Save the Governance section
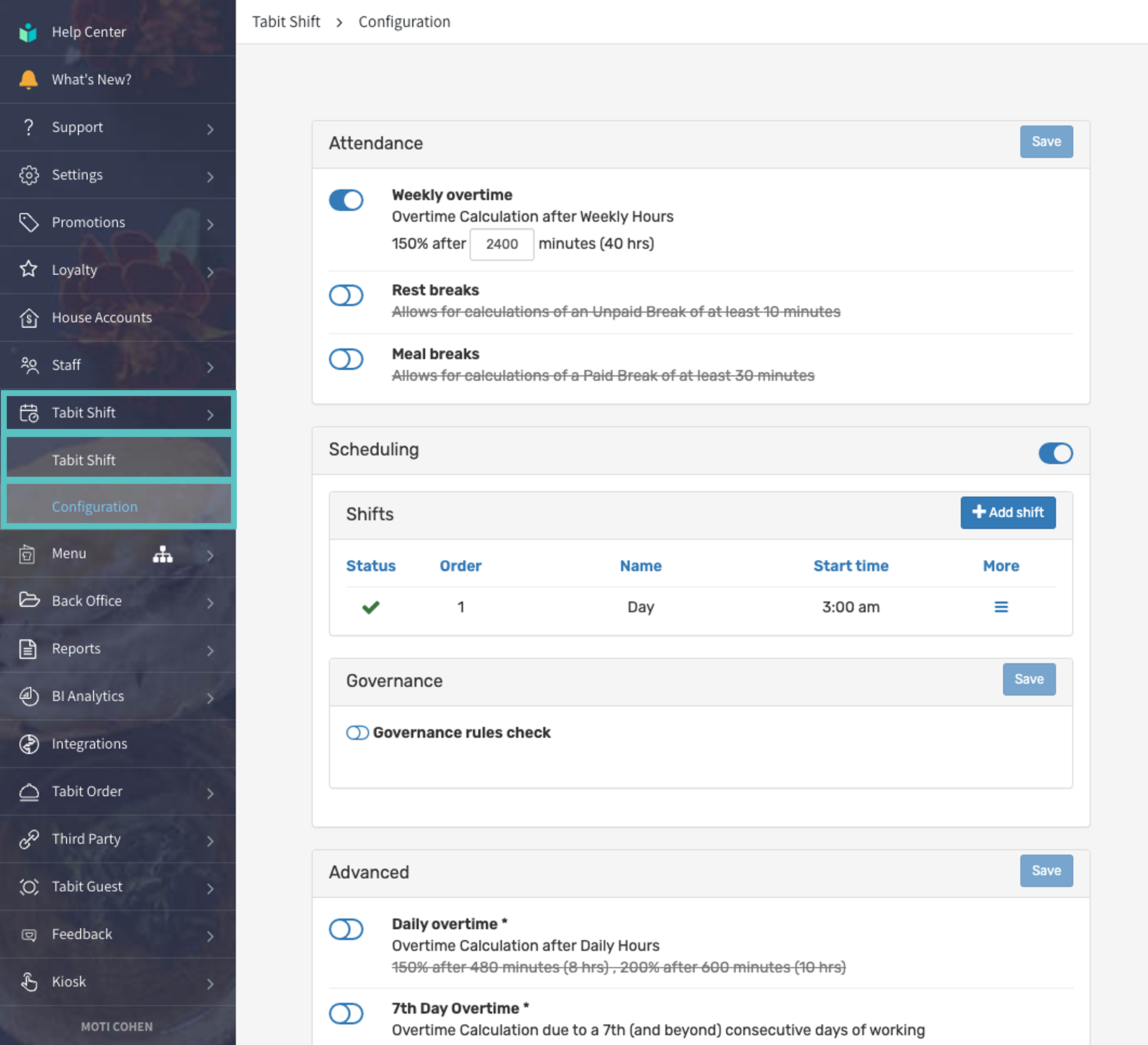Viewport: 1148px width, 1045px height. (1029, 679)
